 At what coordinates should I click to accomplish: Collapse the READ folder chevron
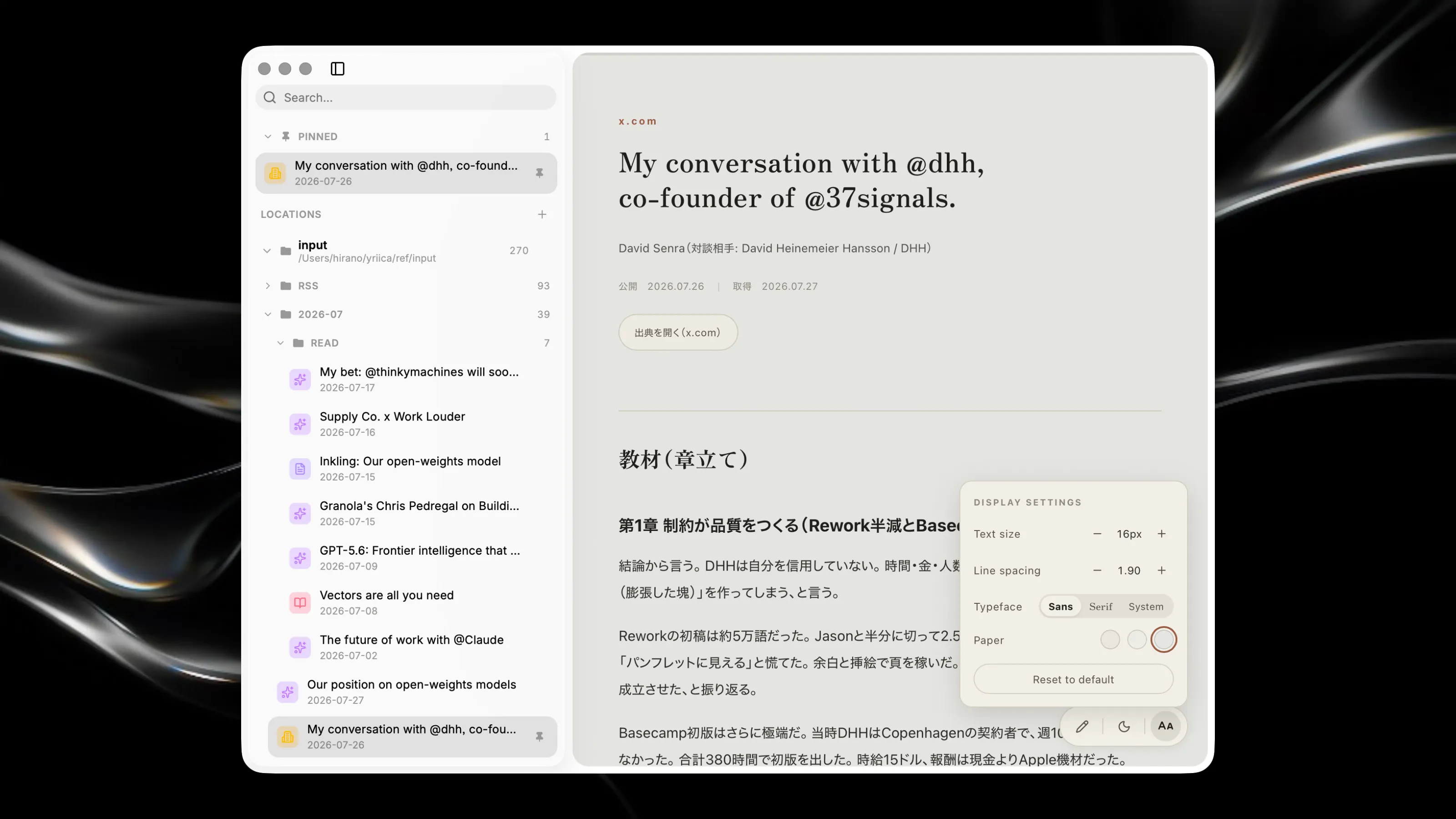click(280, 343)
